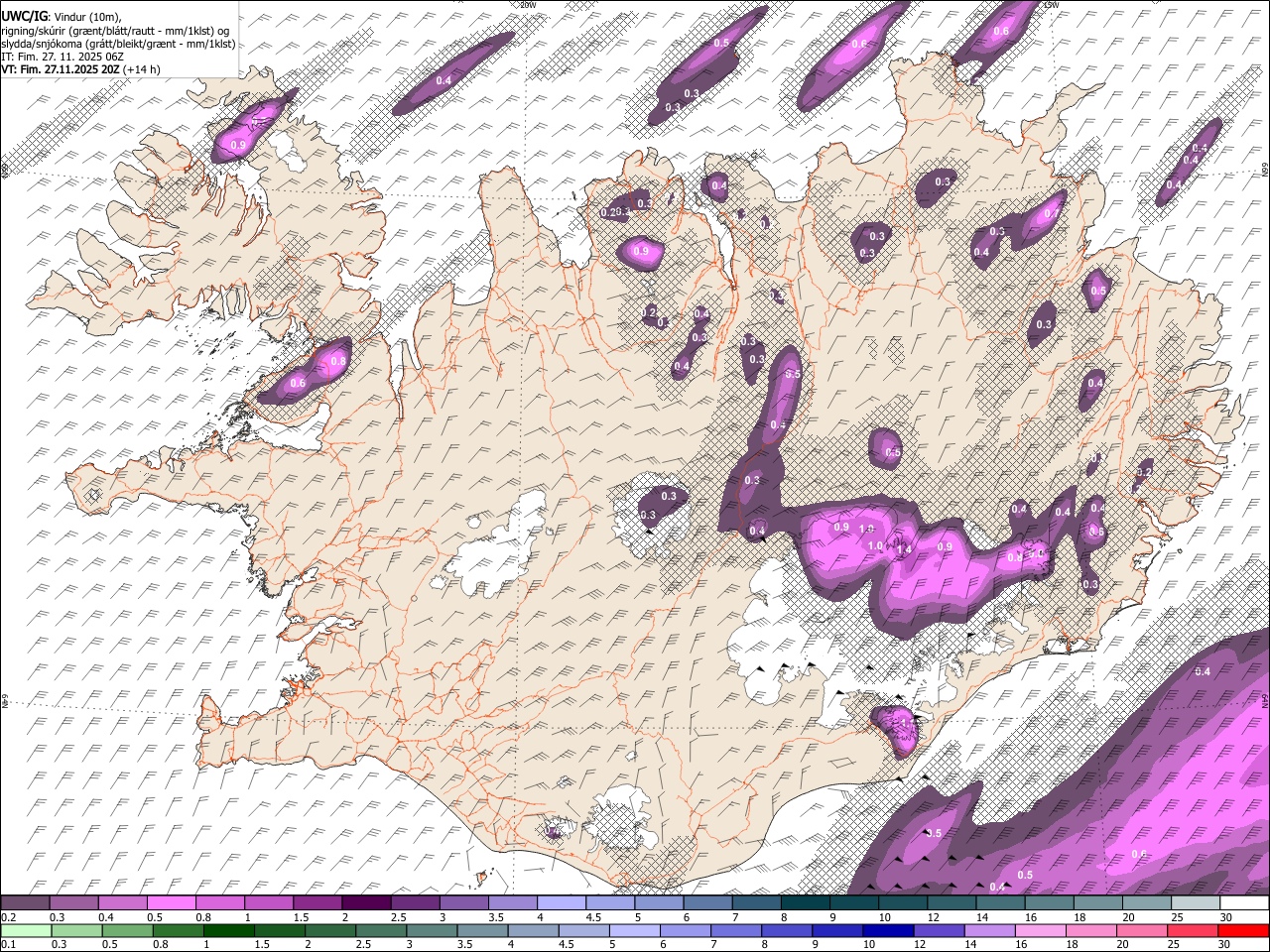Click the rose 20 rain legend swatch
The image size is (1270, 952).
[x=1141, y=931]
